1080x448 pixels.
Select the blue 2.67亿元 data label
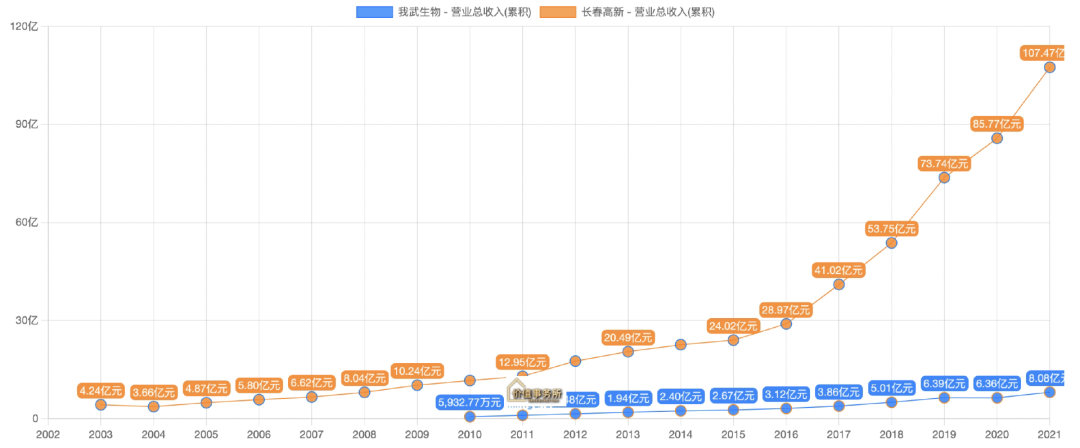pos(733,396)
